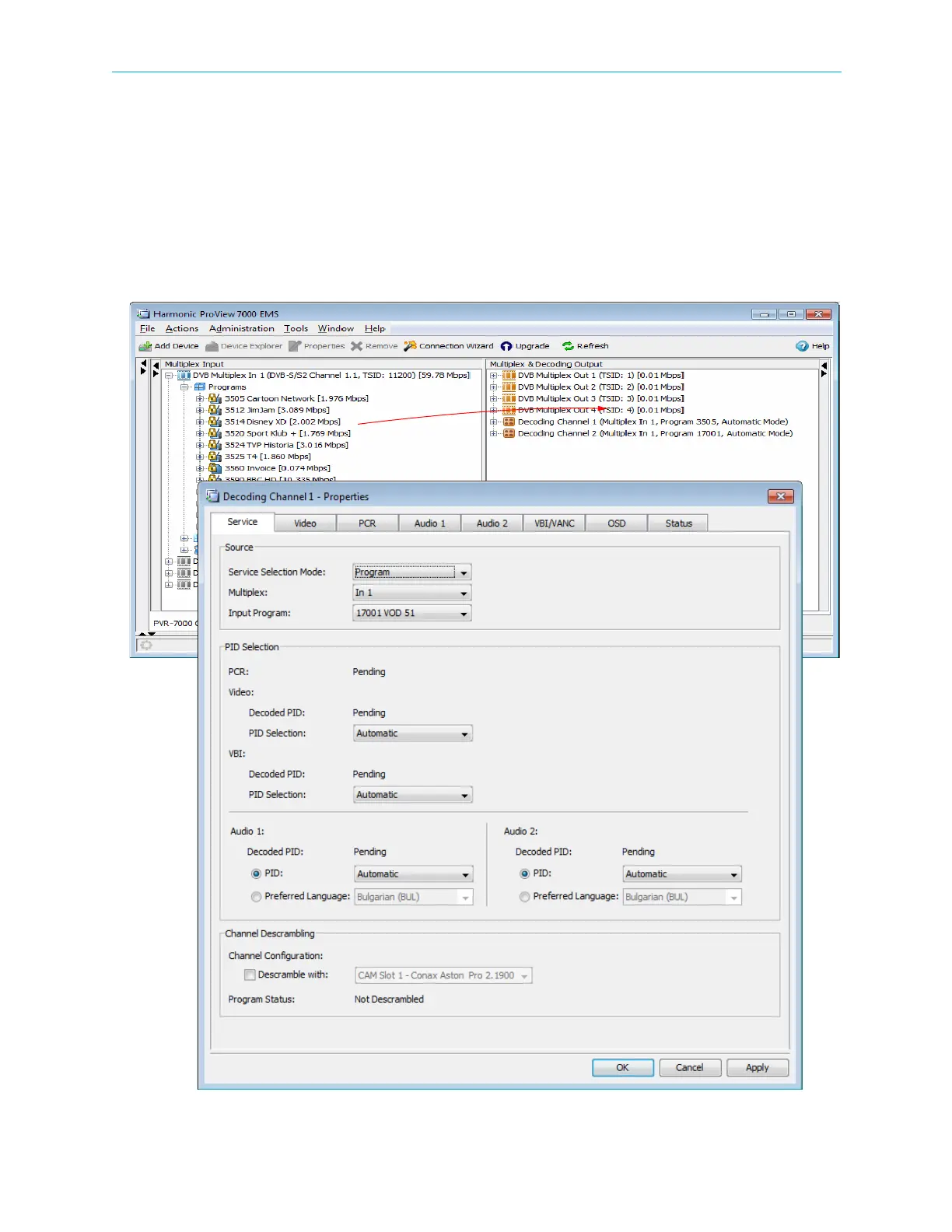952x1232 pixels.
Task: Click the Decoding Channel 1 icon
Action: [509, 422]
